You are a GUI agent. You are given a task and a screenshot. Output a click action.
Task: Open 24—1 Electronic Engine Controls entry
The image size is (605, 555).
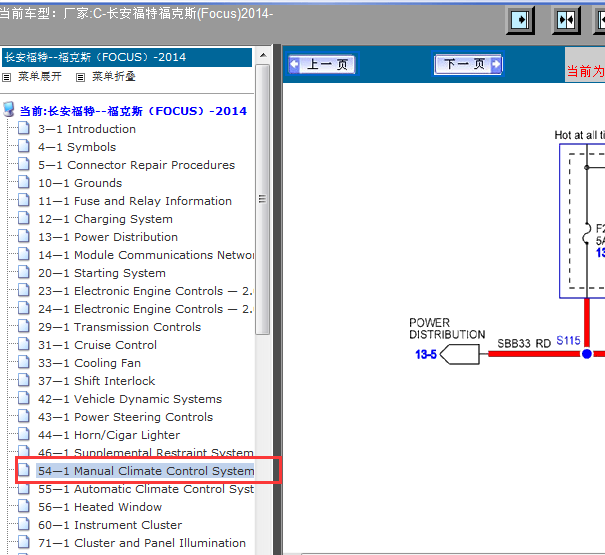[x=146, y=309]
